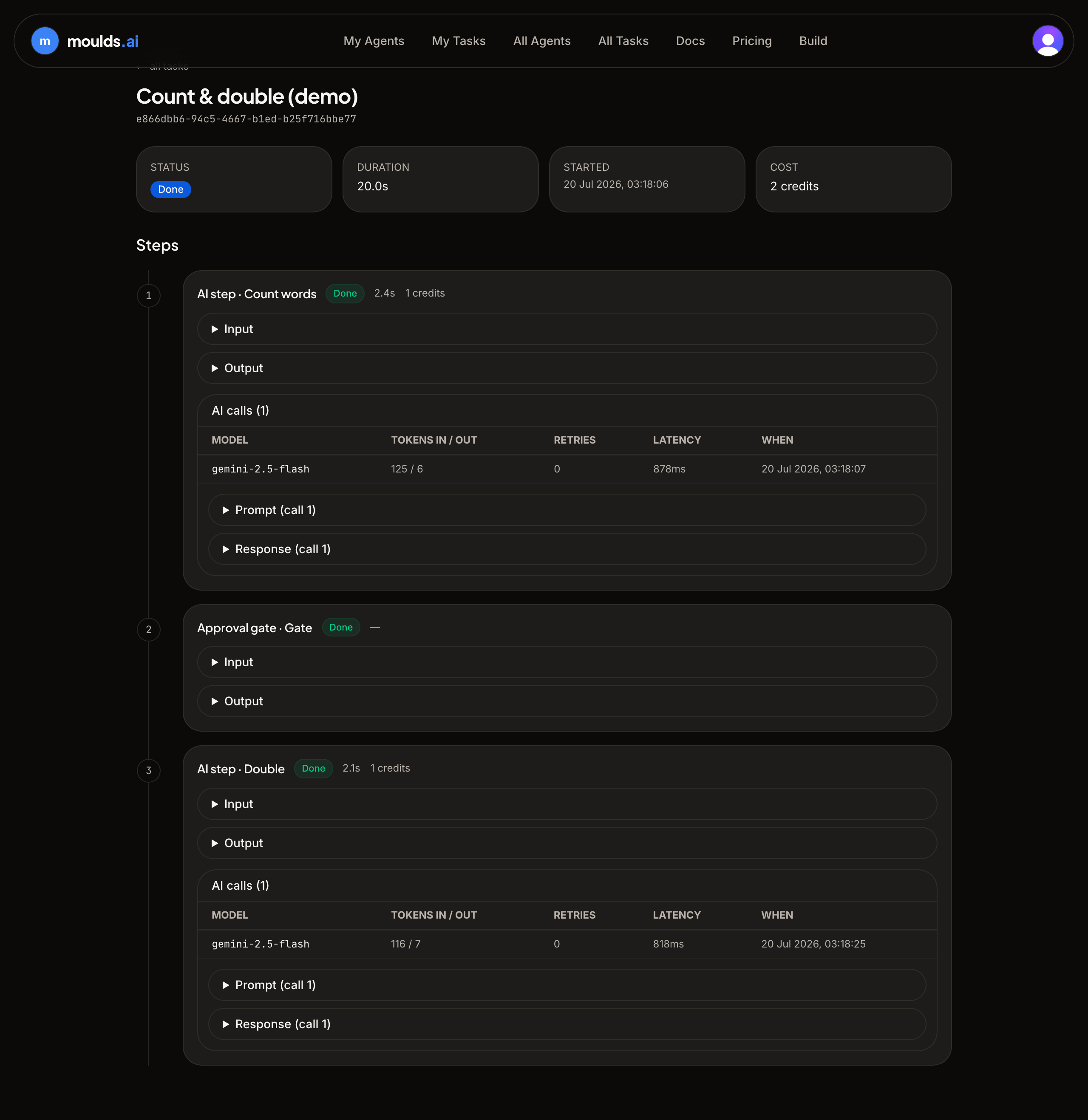Image resolution: width=1088 pixels, height=1120 pixels.
Task: Open All Tasks in the navigation
Action: [x=623, y=41]
